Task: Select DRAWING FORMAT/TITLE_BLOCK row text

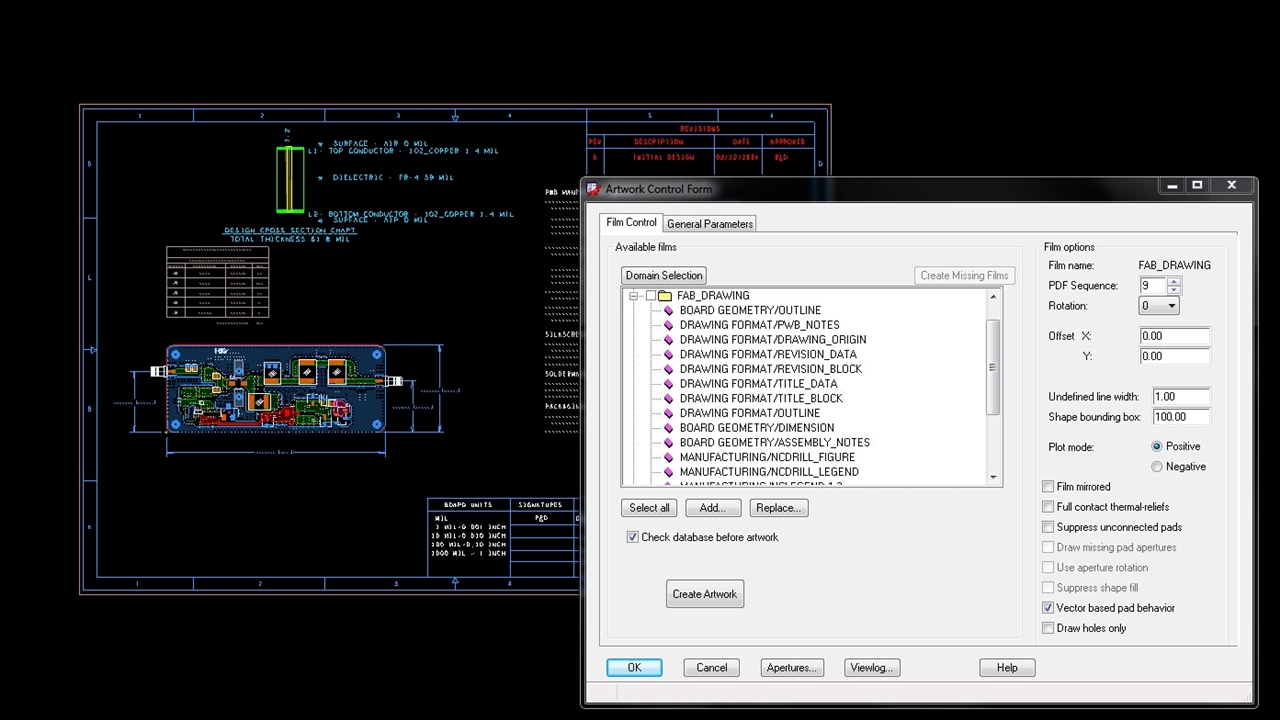Action: 761,399
